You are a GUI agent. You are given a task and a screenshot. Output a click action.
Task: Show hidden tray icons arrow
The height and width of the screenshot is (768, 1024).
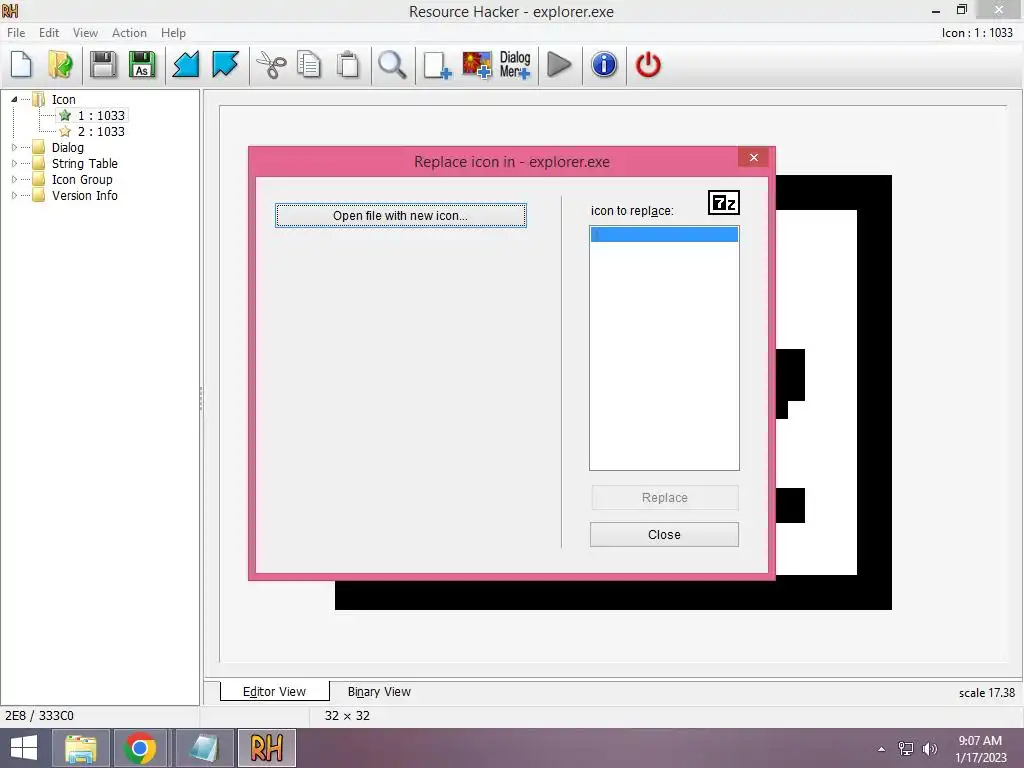coord(882,749)
